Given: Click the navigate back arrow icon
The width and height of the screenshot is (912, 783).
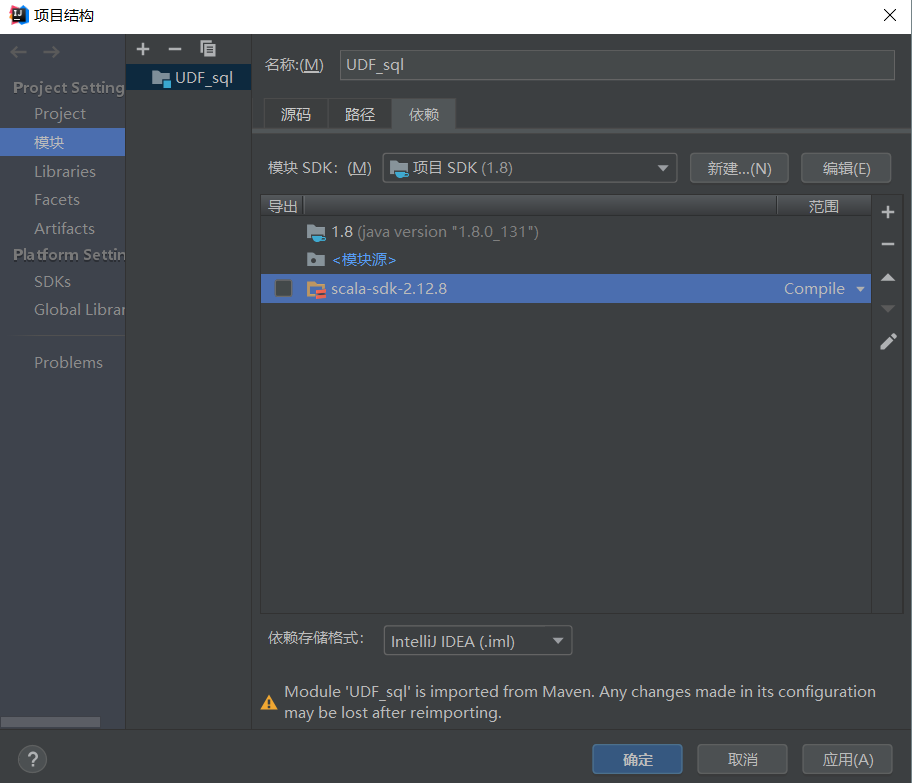Looking at the screenshot, I should pos(16,52).
